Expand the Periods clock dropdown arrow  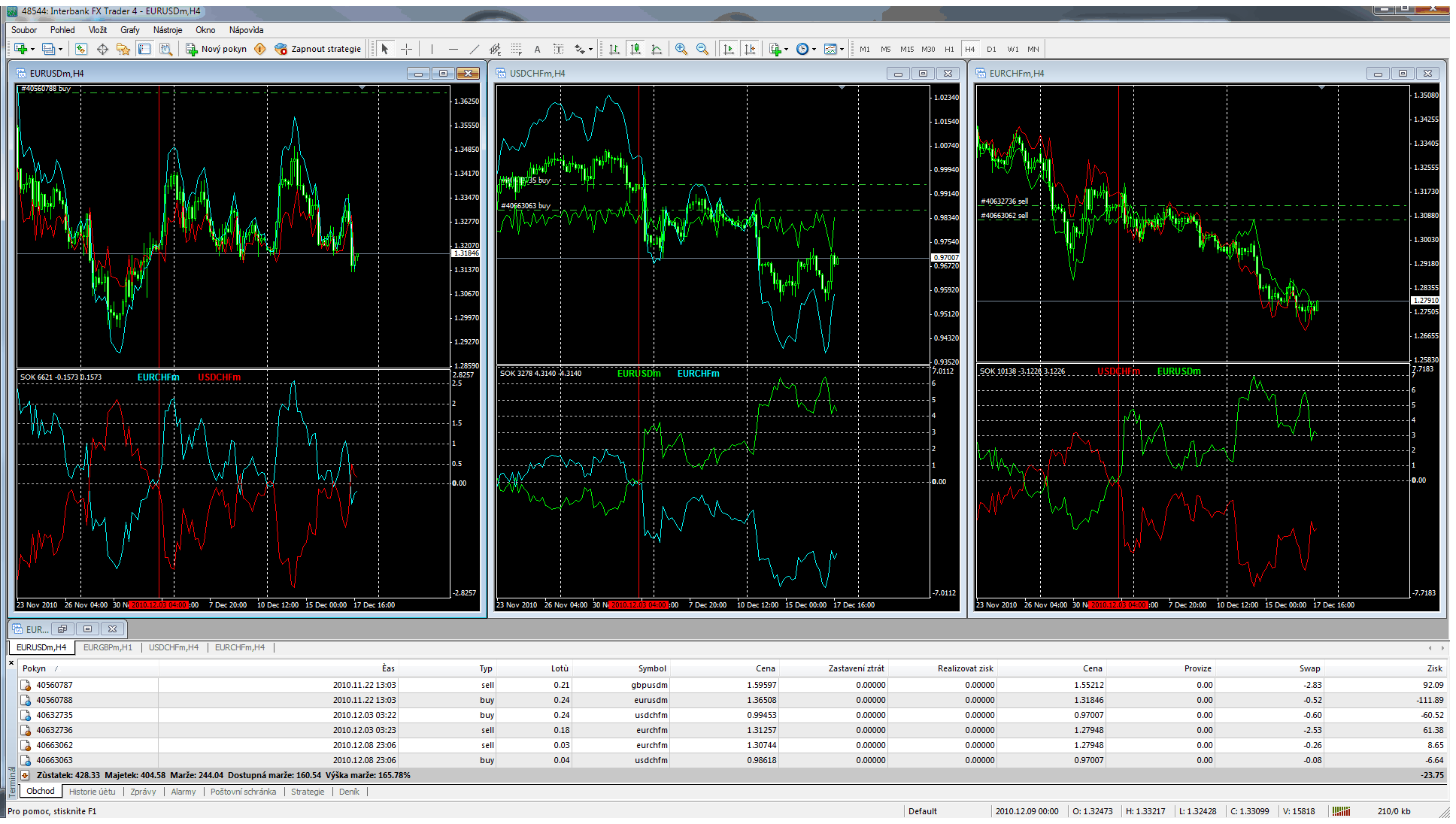pyautogui.click(x=814, y=50)
